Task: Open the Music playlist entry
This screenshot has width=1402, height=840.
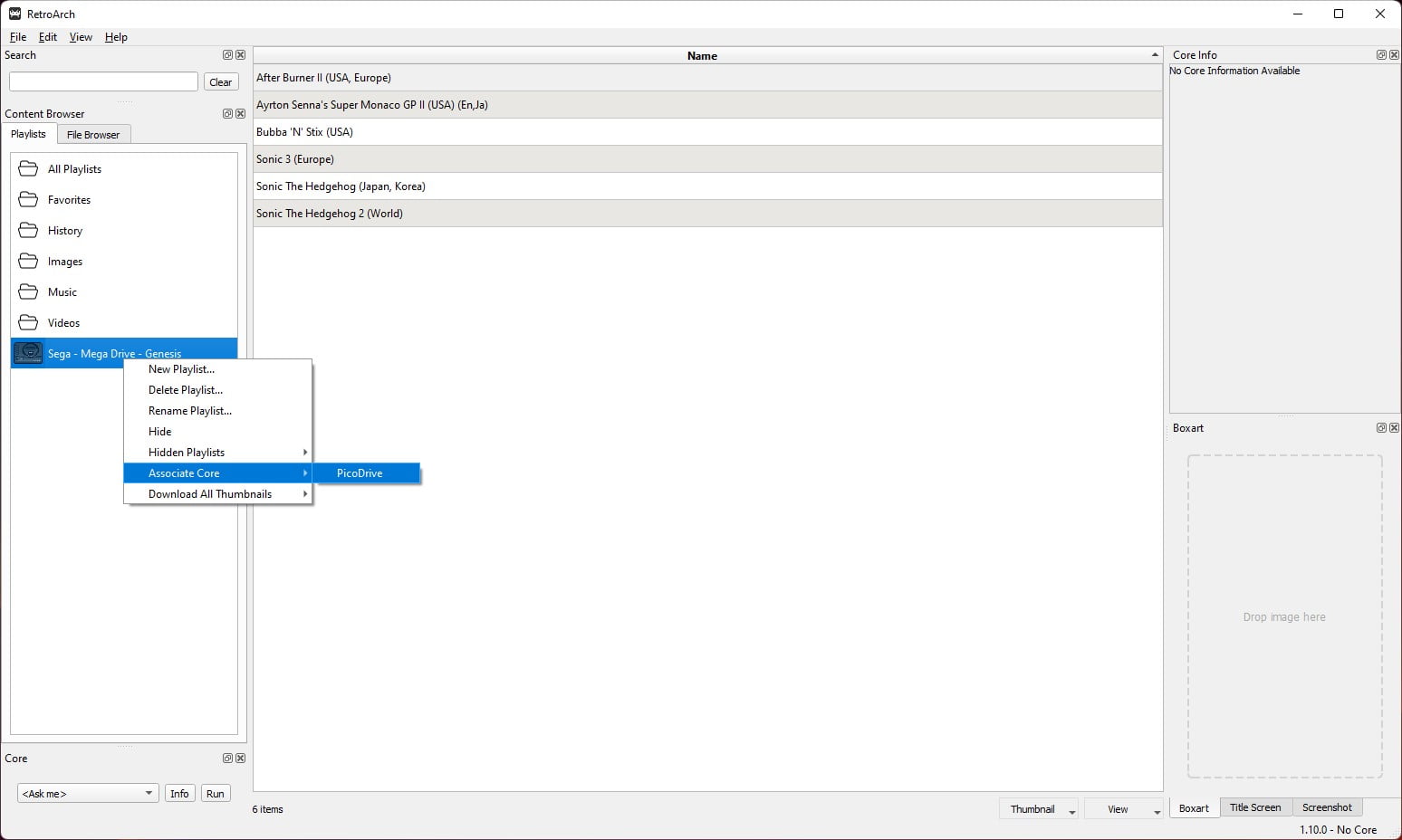Action: point(124,292)
